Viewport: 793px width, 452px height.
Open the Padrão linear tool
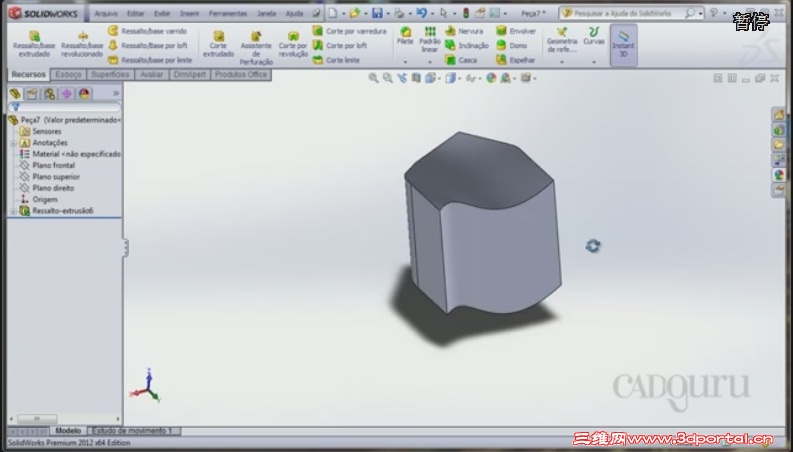click(429, 39)
